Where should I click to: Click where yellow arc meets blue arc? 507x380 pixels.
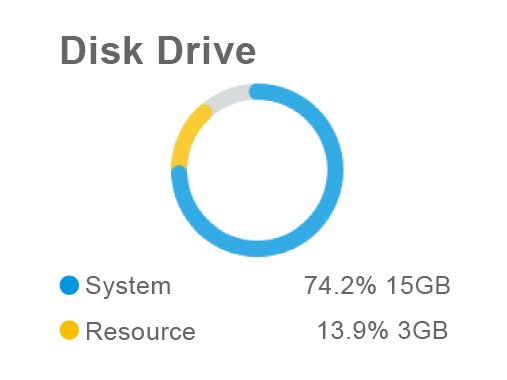[179, 170]
